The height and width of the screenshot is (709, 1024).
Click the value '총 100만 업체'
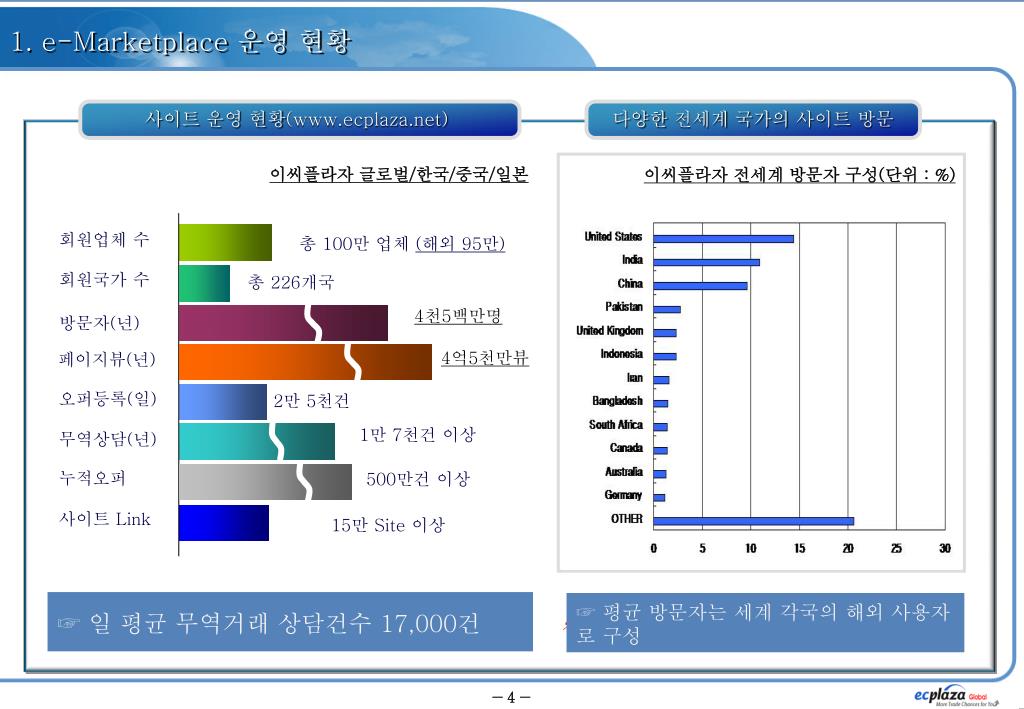[354, 244]
